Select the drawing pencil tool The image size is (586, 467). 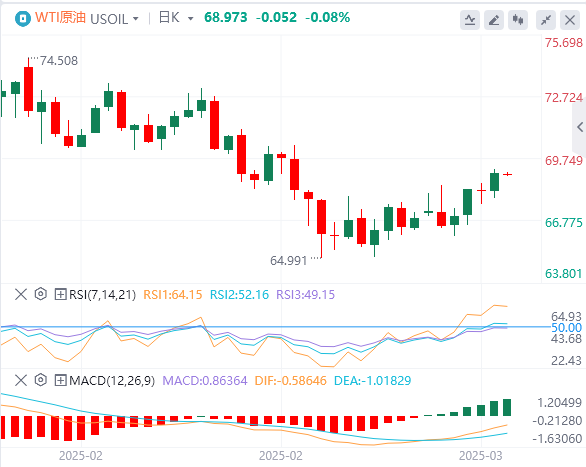(494, 20)
